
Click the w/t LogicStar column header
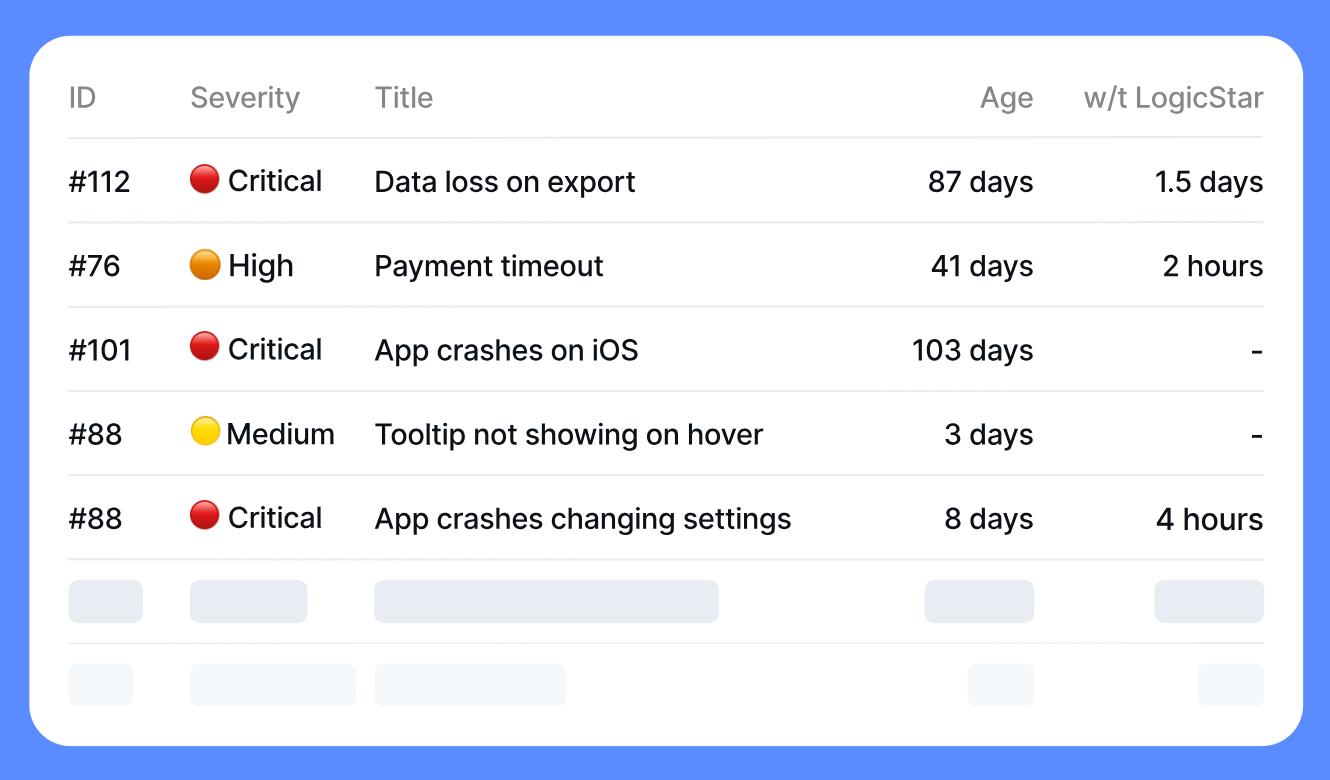[1173, 98]
